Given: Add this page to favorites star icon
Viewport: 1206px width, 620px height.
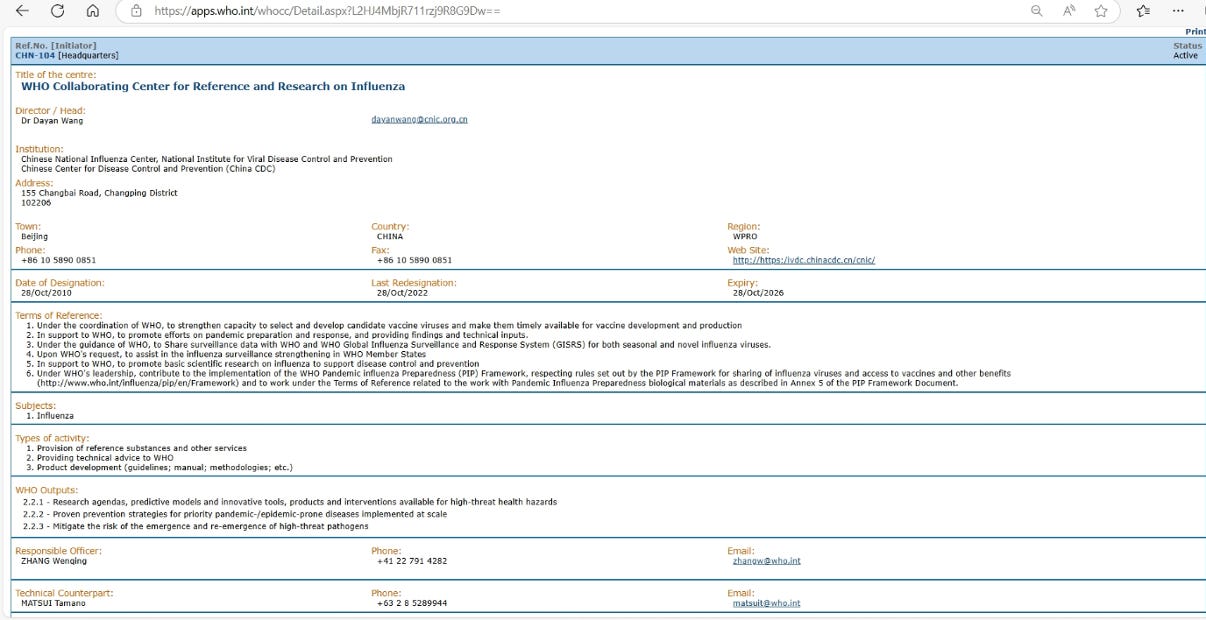Looking at the screenshot, I should 1101,11.
